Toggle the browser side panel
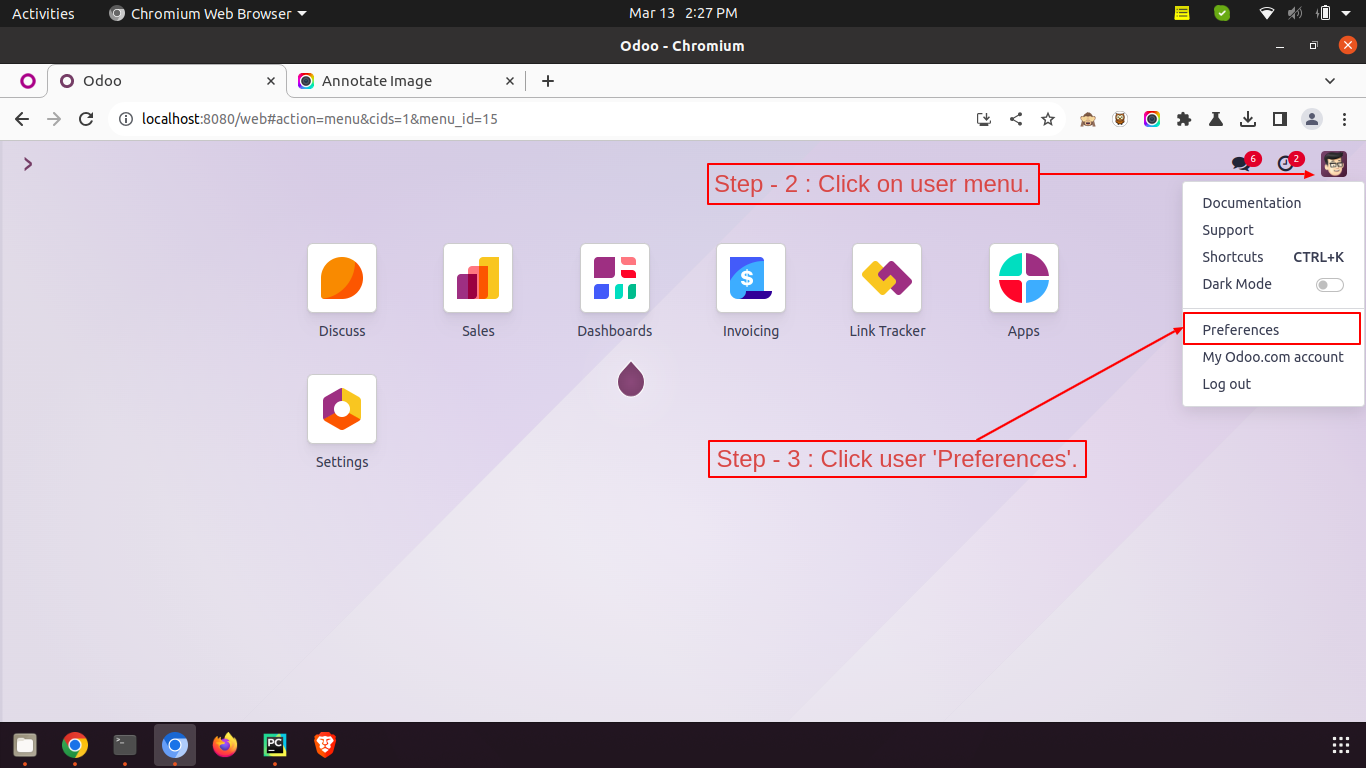Screen dimensions: 1366x768 1279,119
